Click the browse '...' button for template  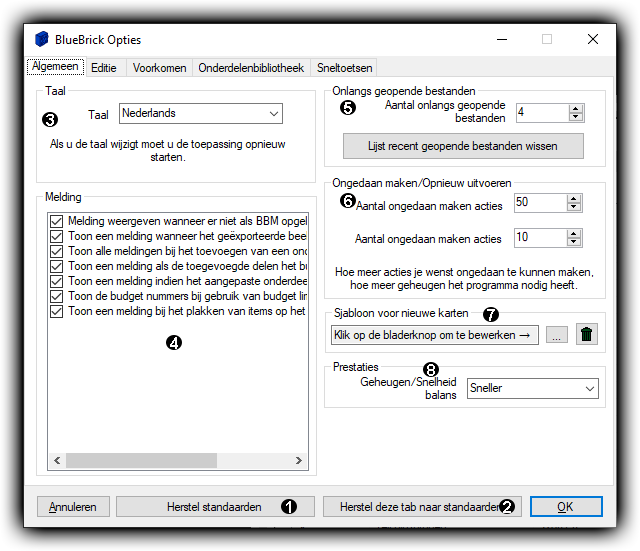tap(557, 335)
